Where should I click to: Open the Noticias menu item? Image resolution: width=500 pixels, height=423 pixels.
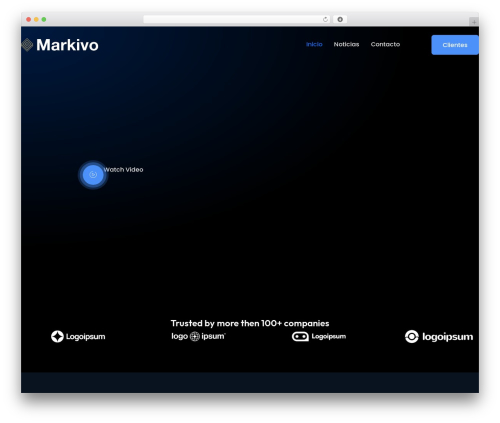click(x=346, y=44)
